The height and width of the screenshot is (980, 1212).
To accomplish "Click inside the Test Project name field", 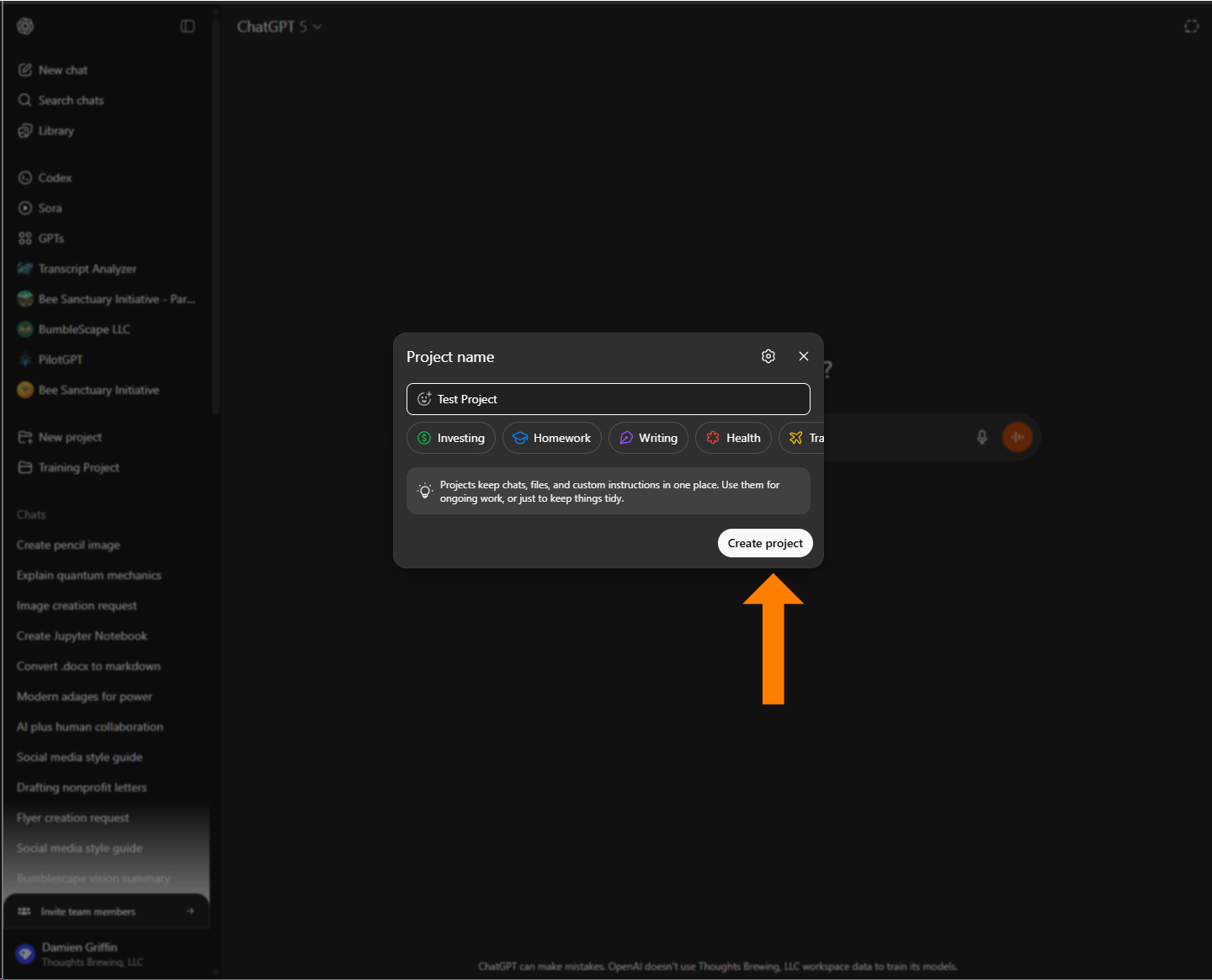I will click(608, 399).
